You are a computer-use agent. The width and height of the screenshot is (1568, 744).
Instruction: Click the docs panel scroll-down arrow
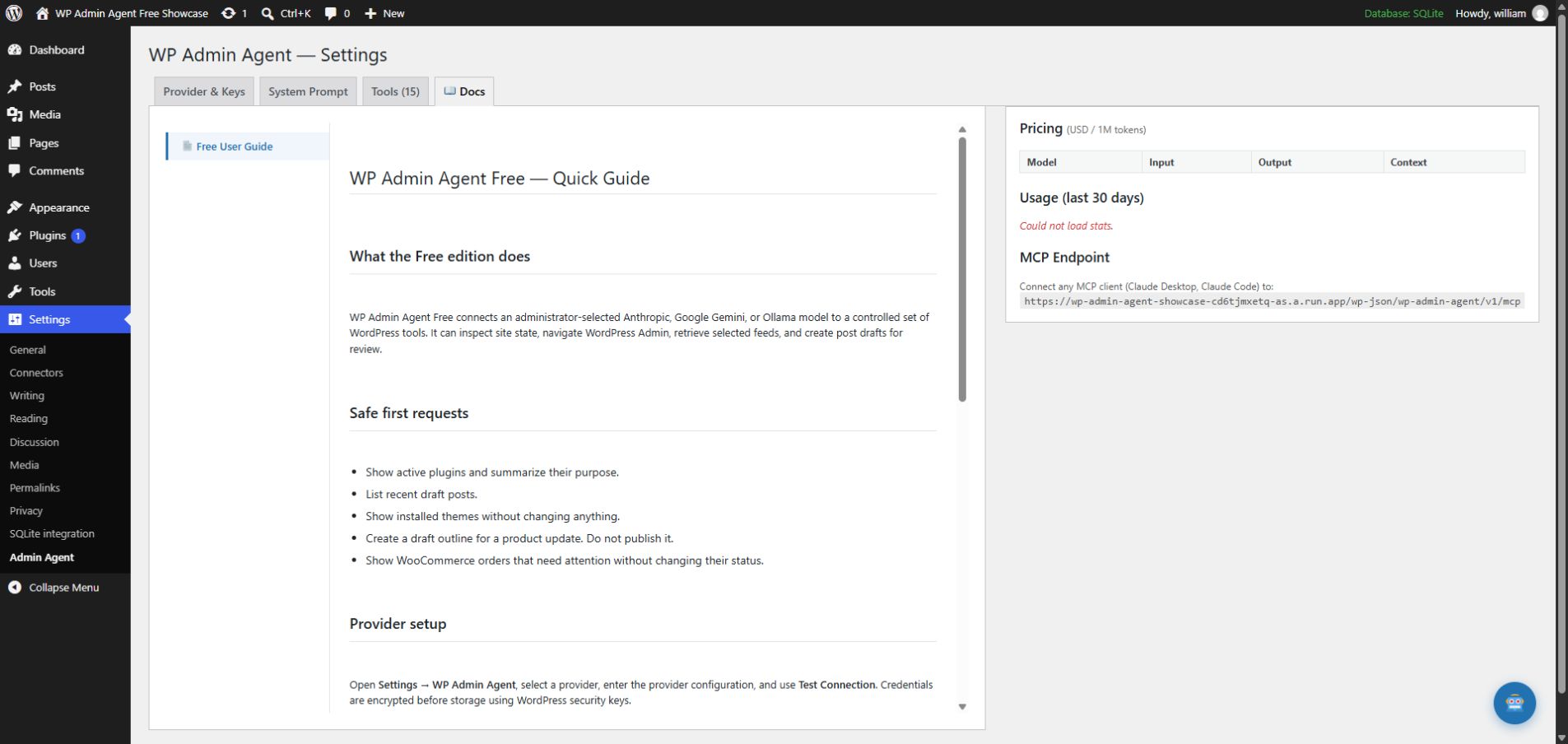point(962,707)
